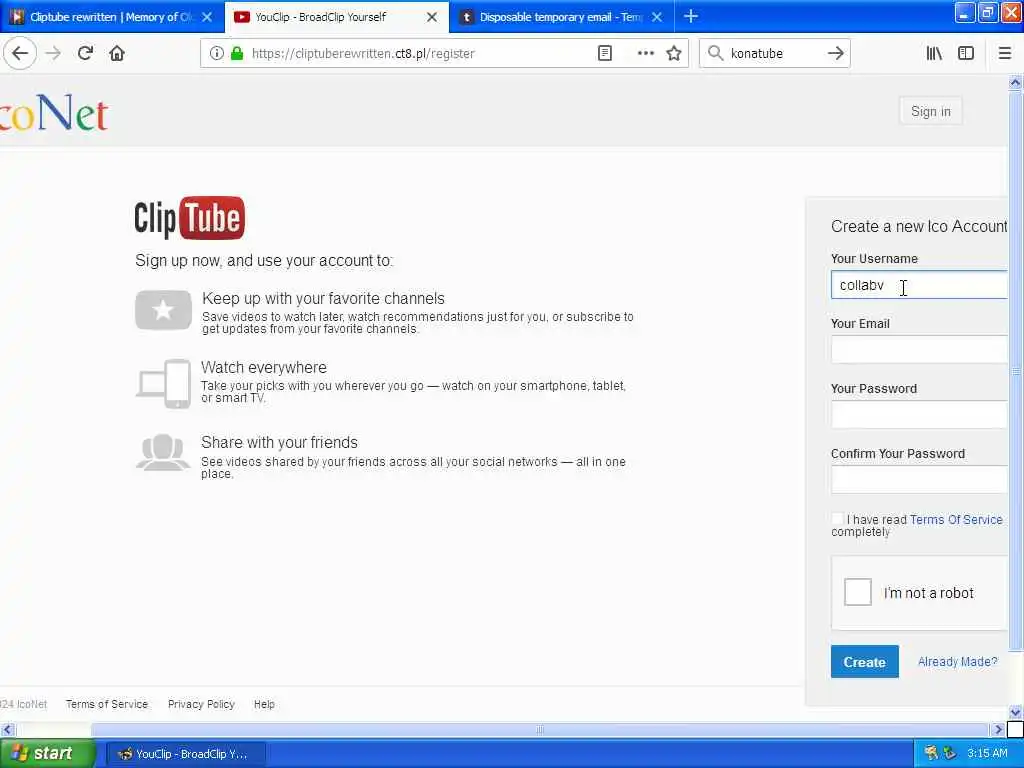
Task: Minimize the browser window
Action: tap(965, 13)
